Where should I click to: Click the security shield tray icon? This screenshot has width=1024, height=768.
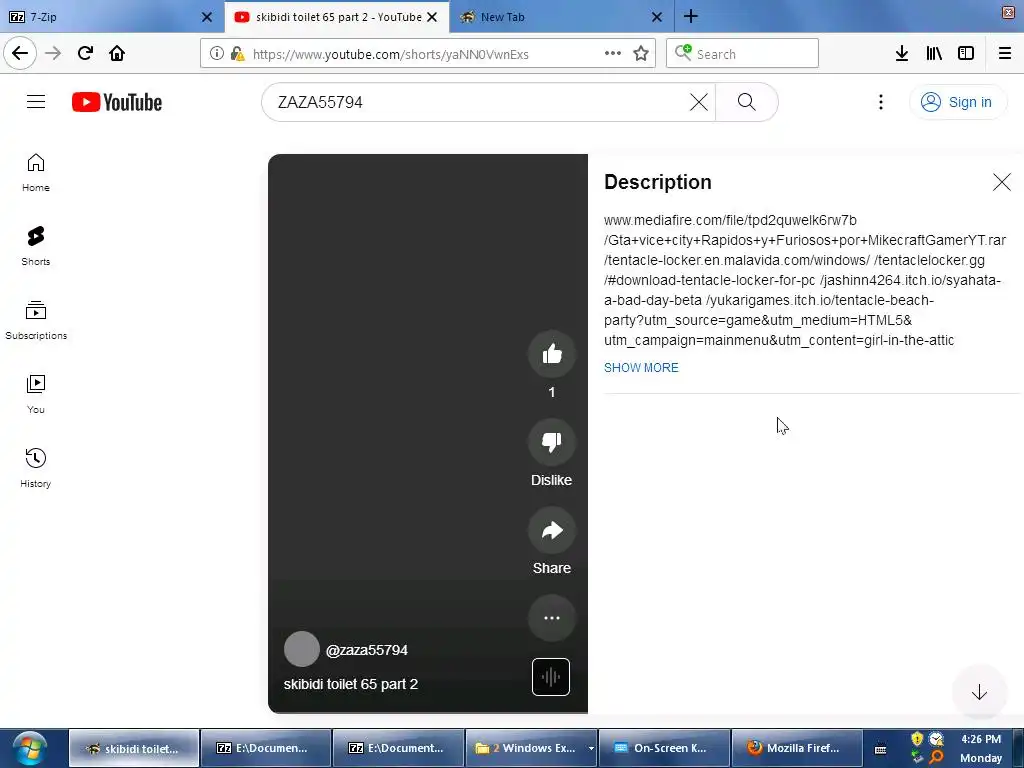917,739
